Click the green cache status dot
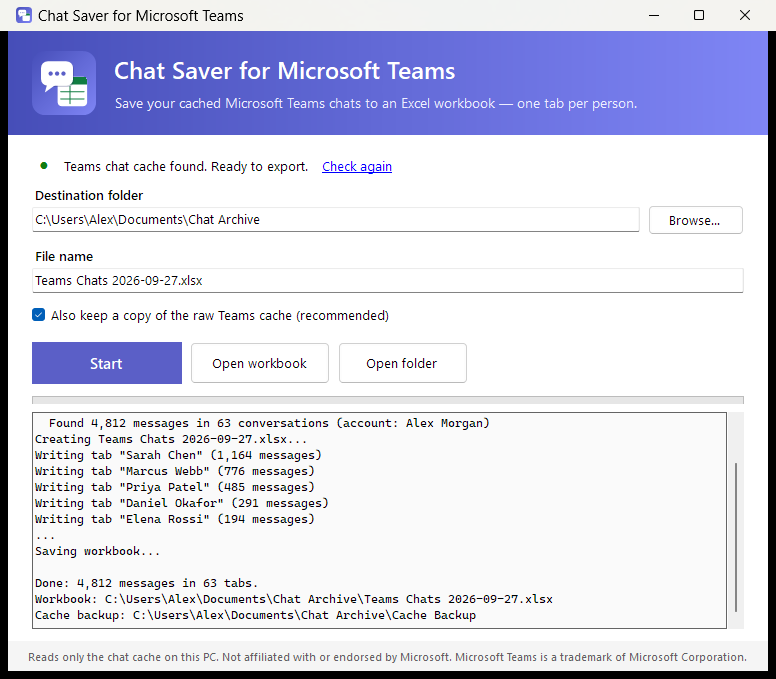Viewport: 776px width, 679px height. pyautogui.click(x=44, y=166)
